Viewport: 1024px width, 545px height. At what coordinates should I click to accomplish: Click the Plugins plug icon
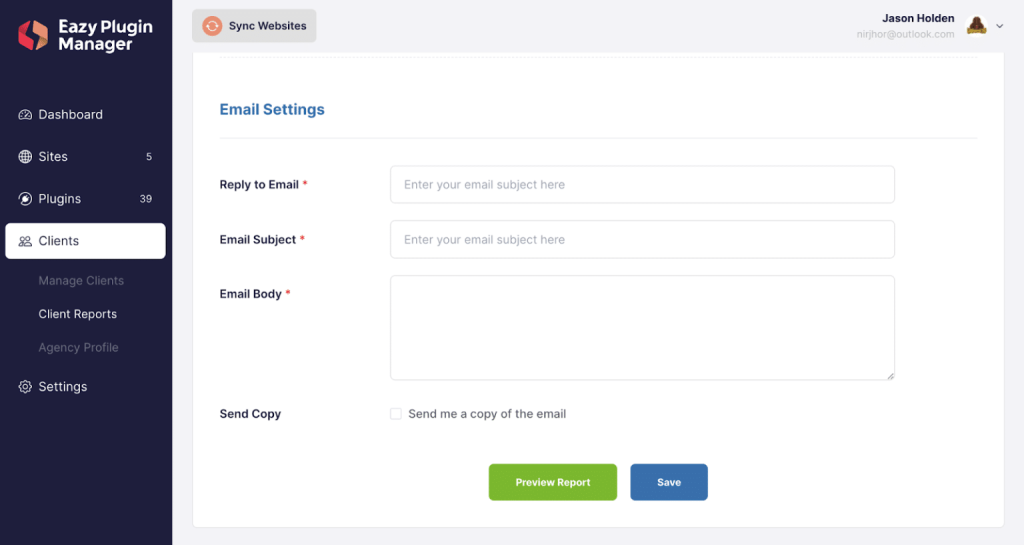25,199
